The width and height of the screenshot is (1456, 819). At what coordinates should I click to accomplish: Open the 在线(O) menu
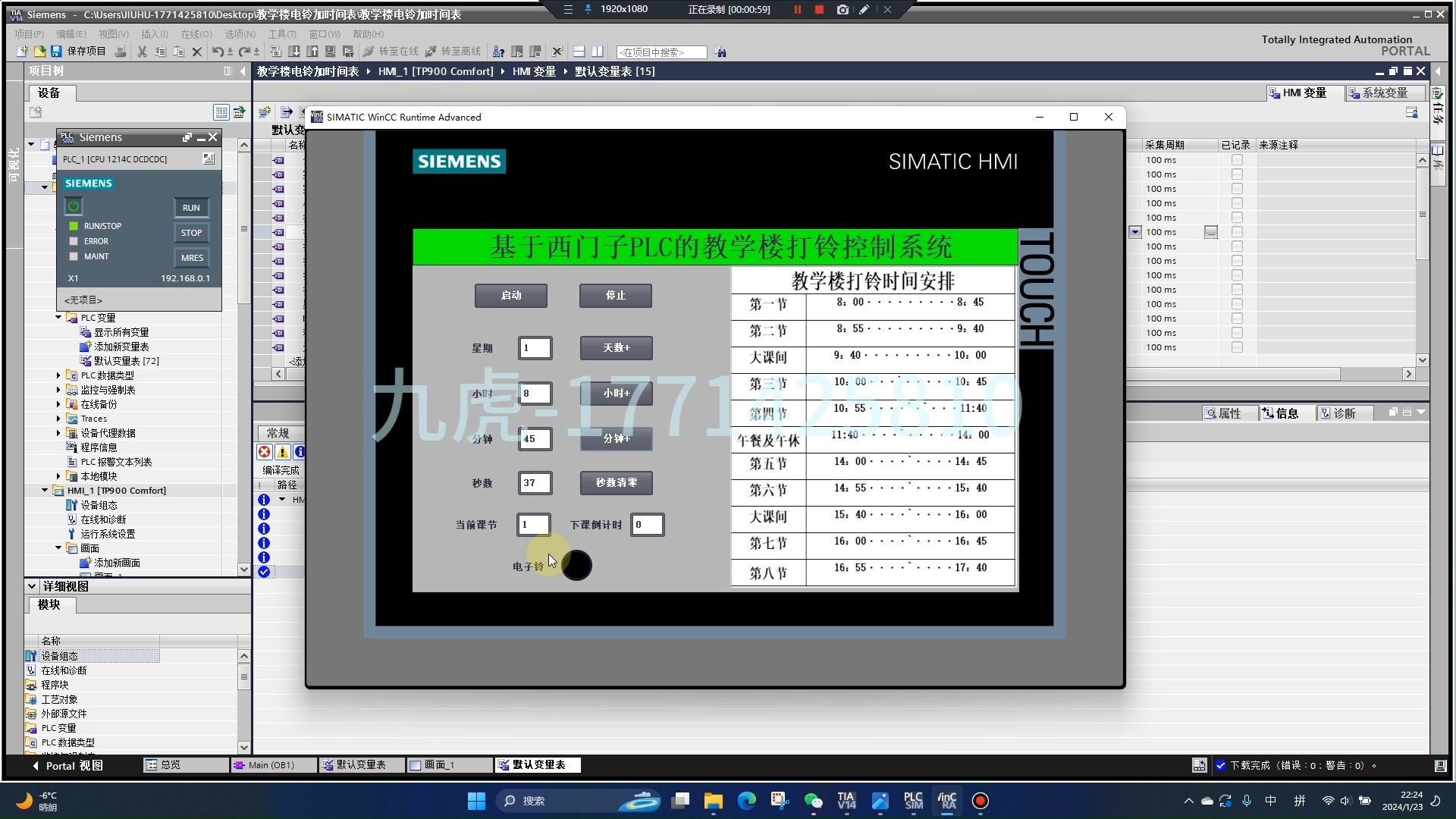[x=196, y=34]
